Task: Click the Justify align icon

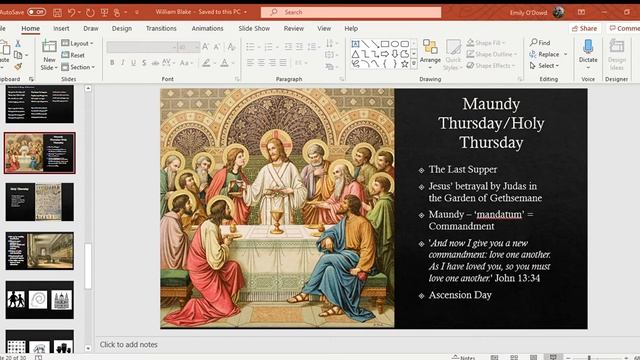Action: tap(283, 63)
